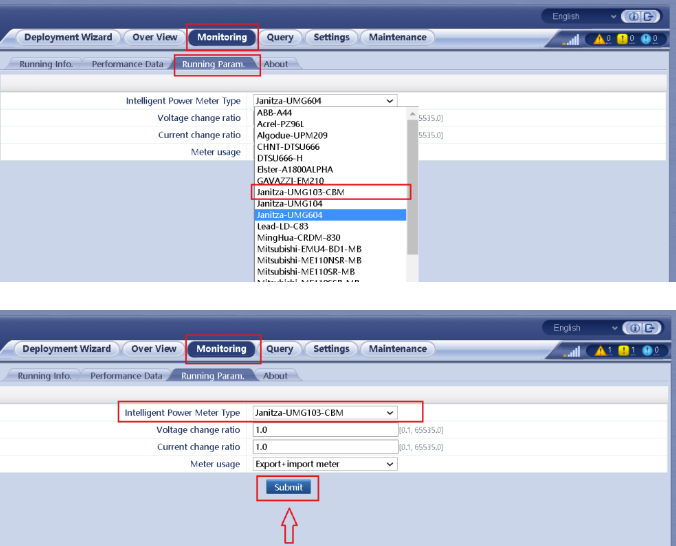Image resolution: width=676 pixels, height=546 pixels.
Task: Open Maintenance tab in bottom screenshot
Action: click(397, 348)
